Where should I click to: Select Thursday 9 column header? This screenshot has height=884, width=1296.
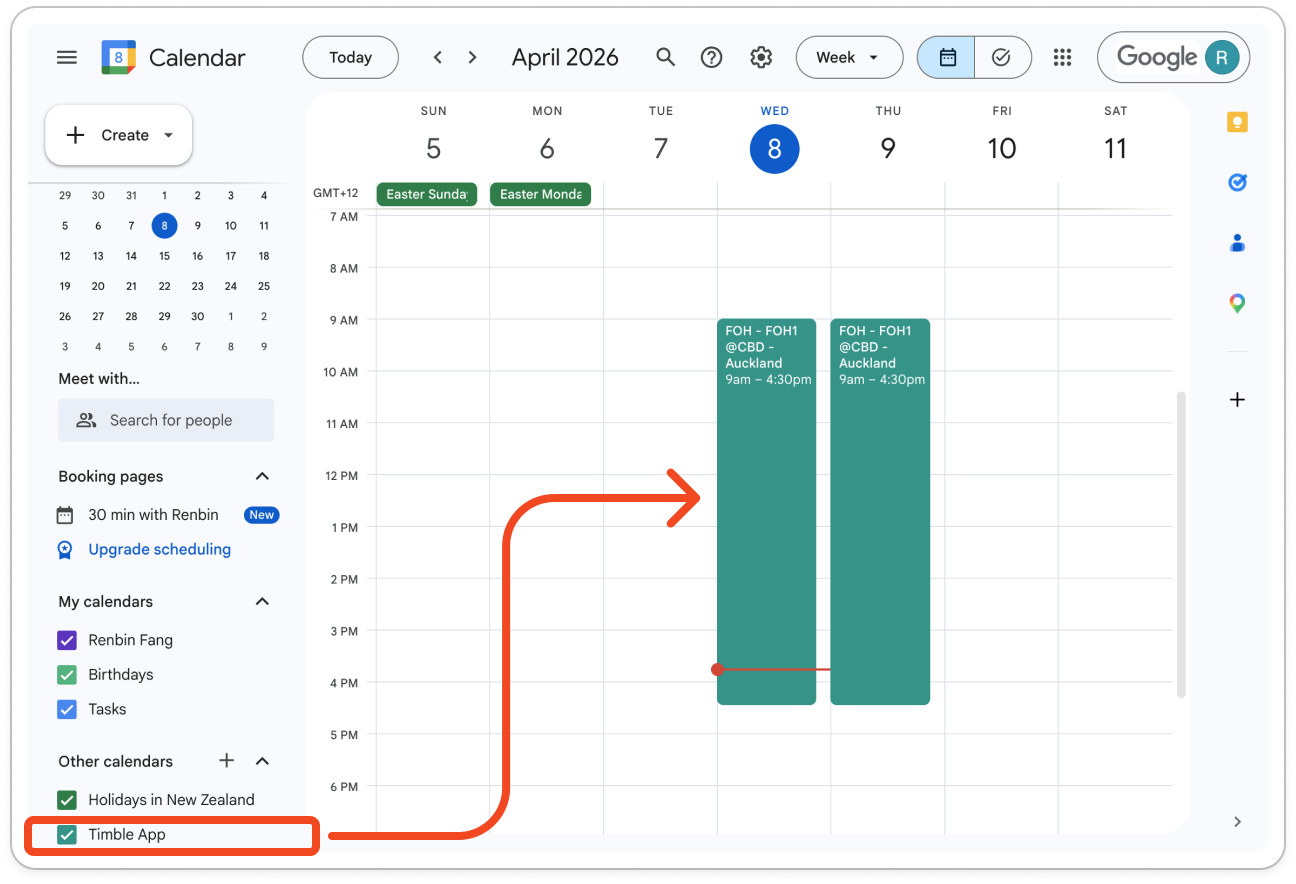[x=888, y=148]
